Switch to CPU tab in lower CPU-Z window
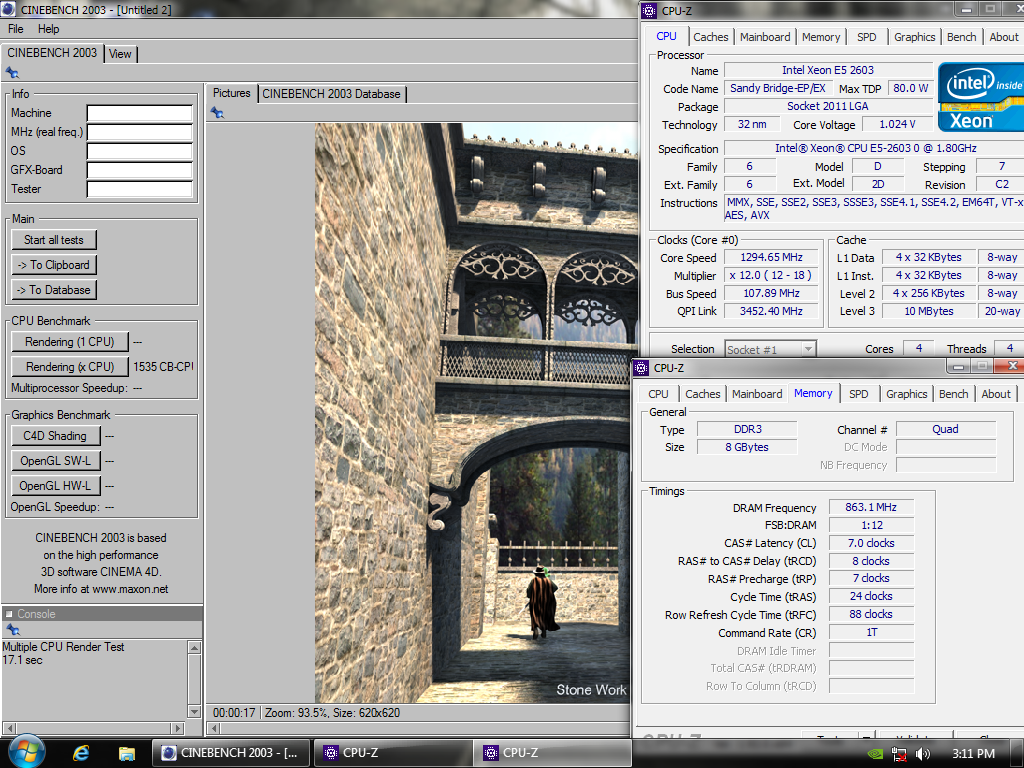This screenshot has width=1024, height=768. [x=658, y=394]
